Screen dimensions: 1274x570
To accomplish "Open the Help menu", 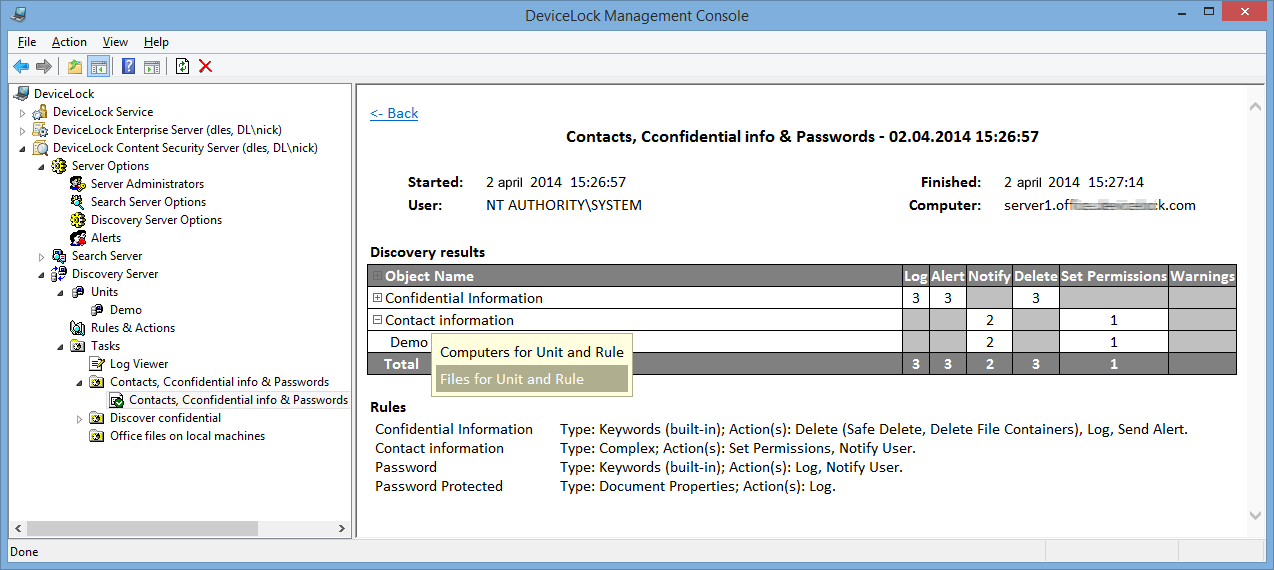I will pos(156,42).
